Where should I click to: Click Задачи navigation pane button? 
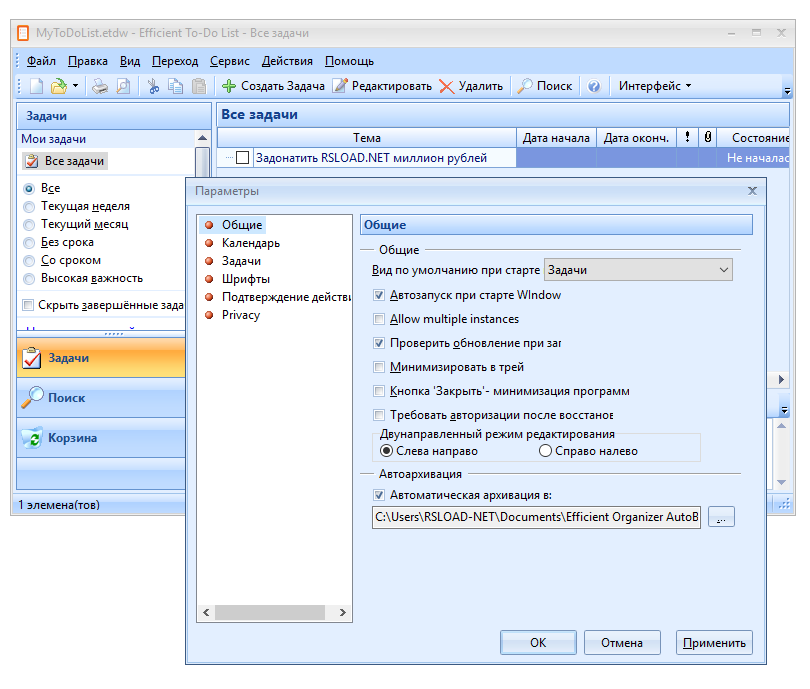coord(101,357)
